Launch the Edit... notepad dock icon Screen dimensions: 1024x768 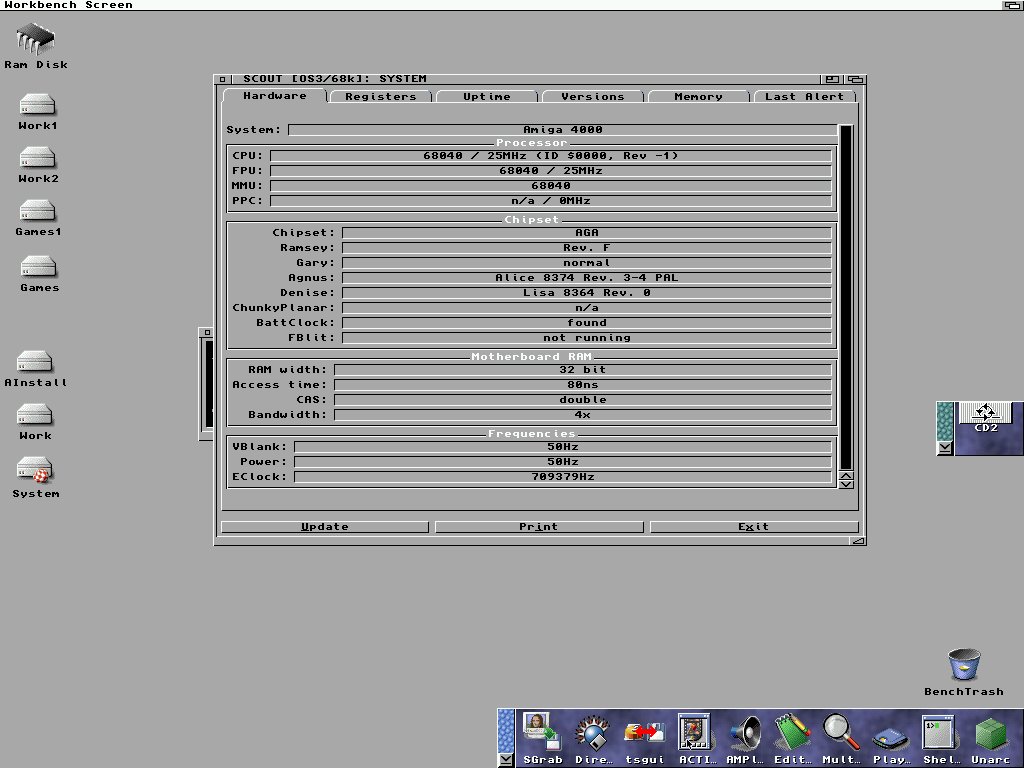pyautogui.click(x=793, y=738)
